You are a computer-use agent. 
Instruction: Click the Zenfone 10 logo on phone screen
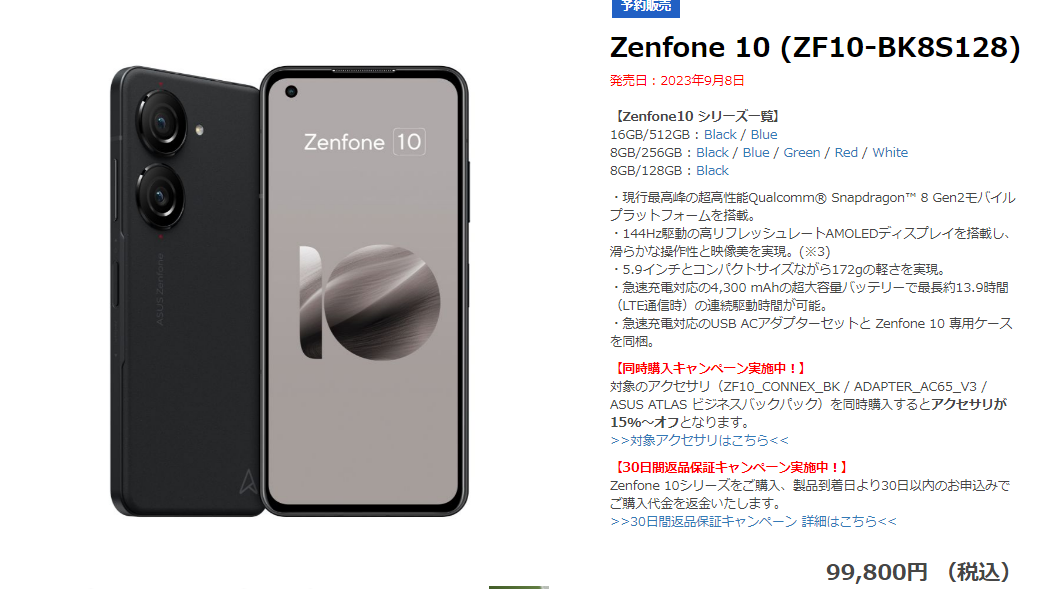coord(364,142)
